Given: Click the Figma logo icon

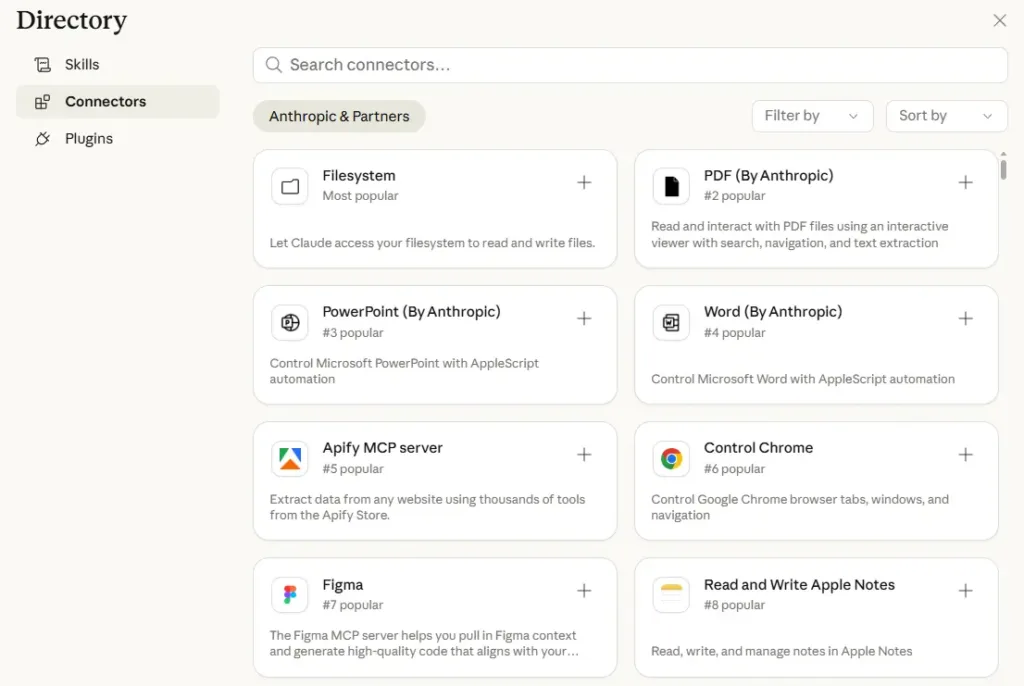Looking at the screenshot, I should click(290, 595).
